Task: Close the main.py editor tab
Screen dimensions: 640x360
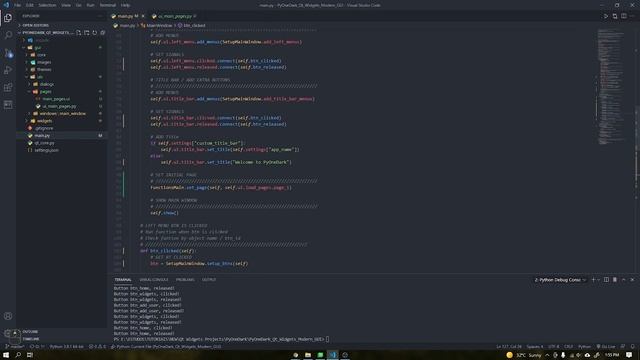Action: (143, 16)
